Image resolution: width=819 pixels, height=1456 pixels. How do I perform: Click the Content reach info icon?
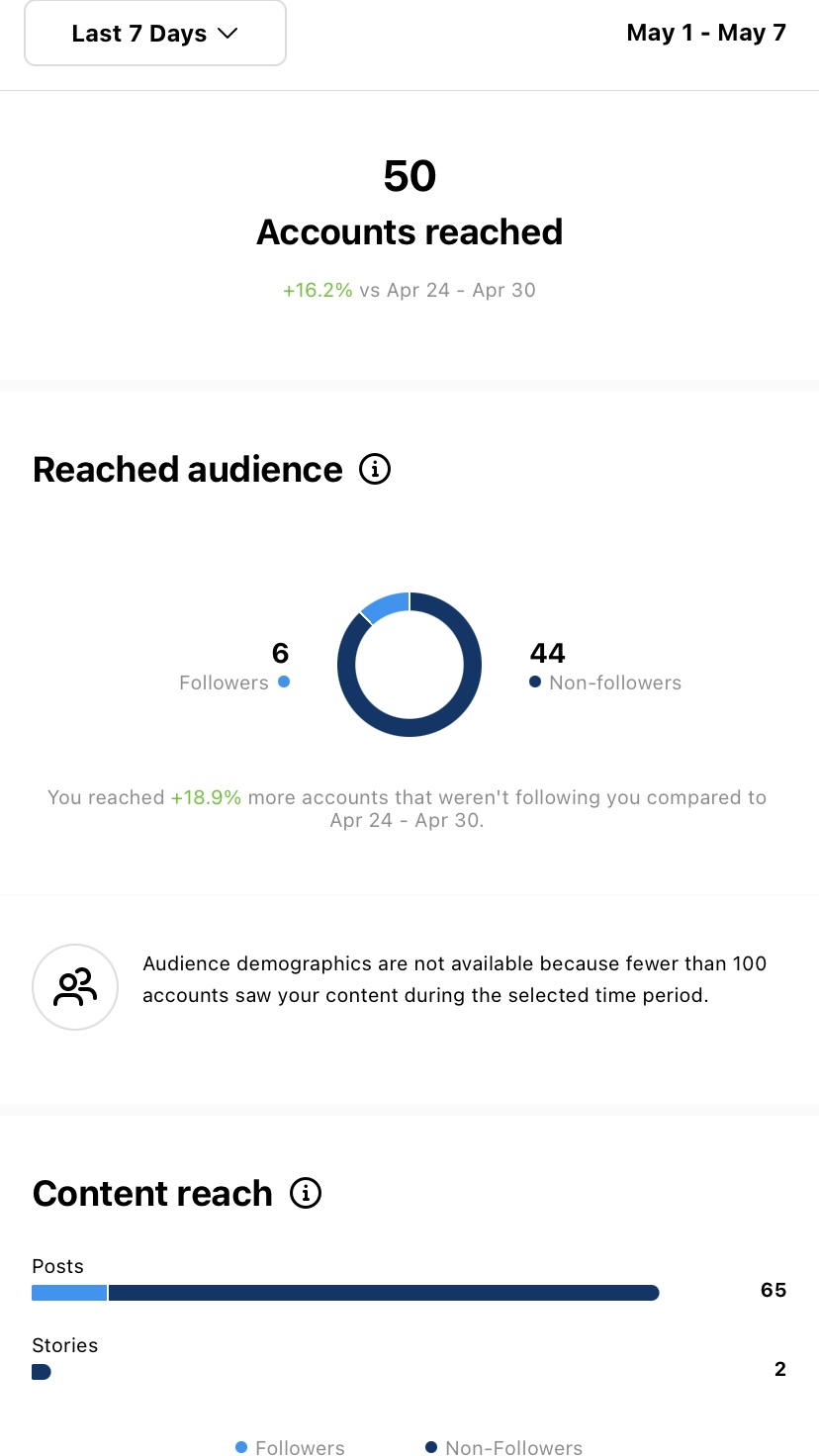pyautogui.click(x=306, y=1193)
